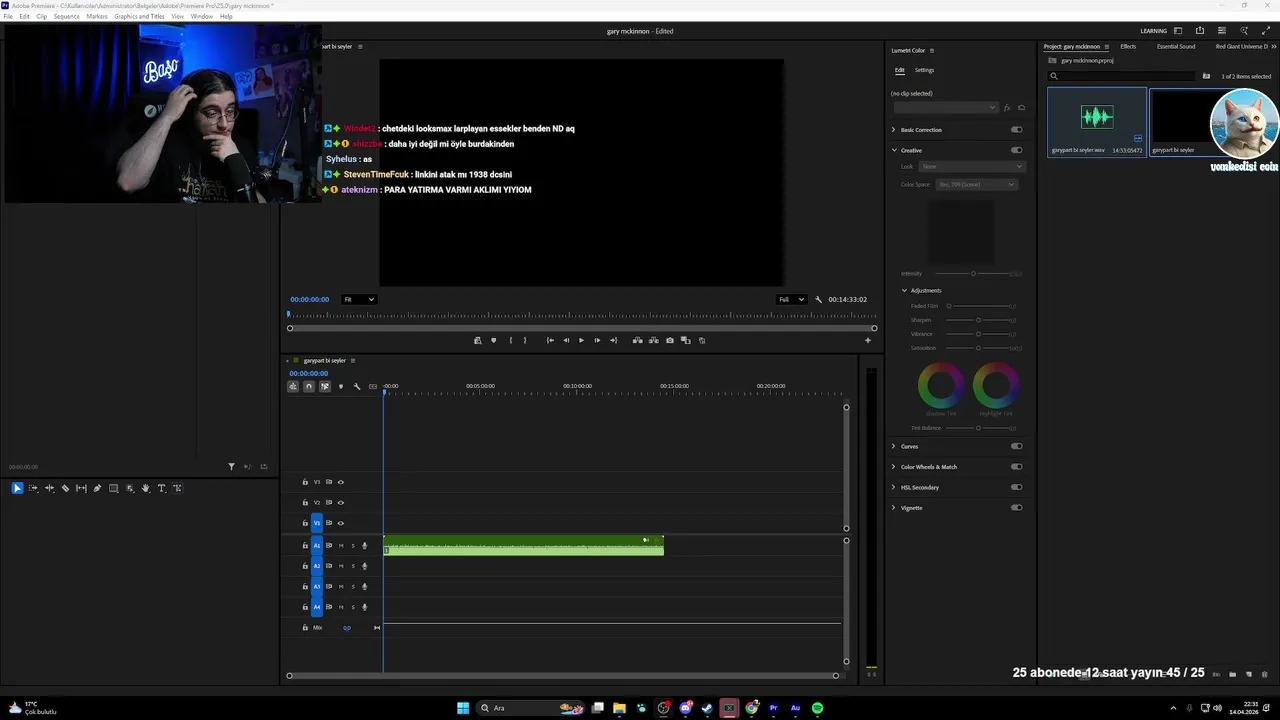Collapse the Adjustments subsection
Viewport: 1280px width, 720px height.
[904, 290]
